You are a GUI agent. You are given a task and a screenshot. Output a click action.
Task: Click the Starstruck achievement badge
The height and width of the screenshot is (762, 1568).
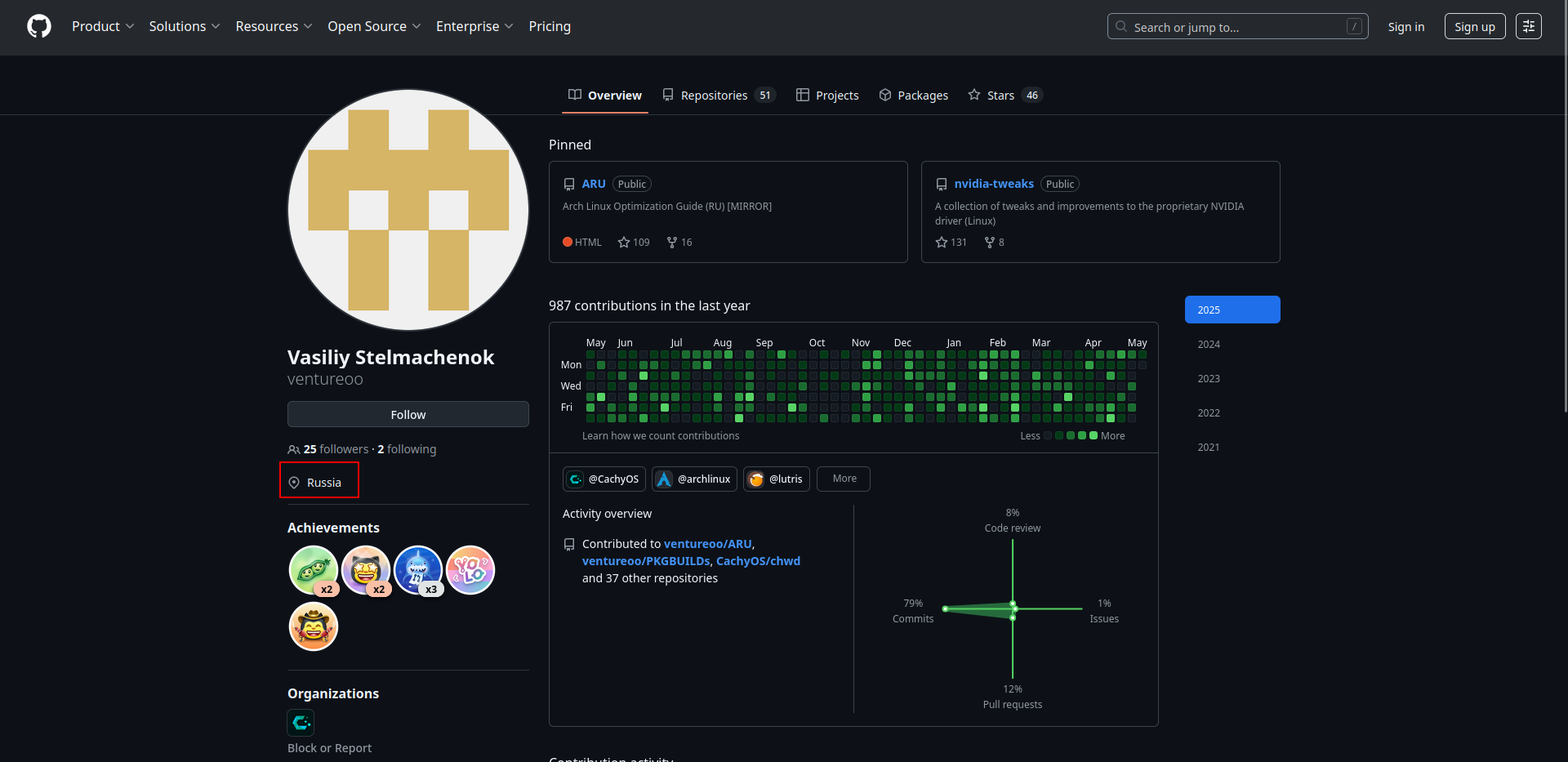[365, 570]
